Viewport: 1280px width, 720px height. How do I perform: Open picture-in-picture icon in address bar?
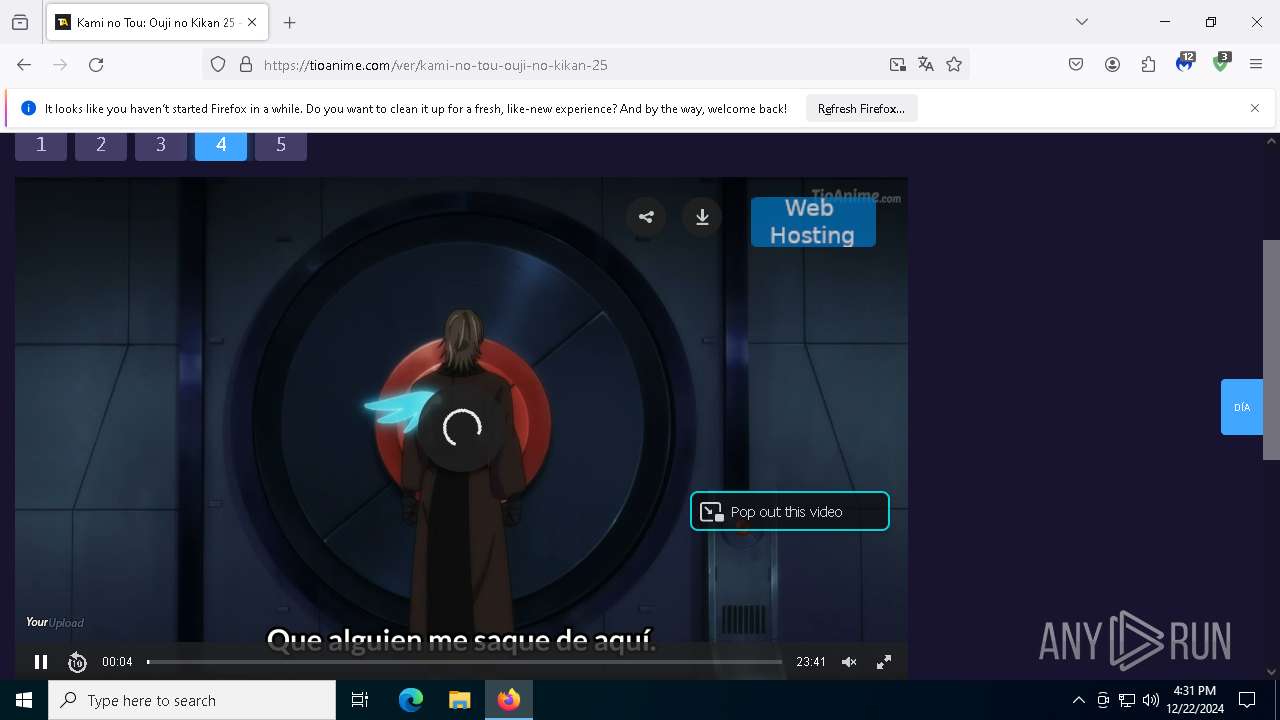point(898,65)
